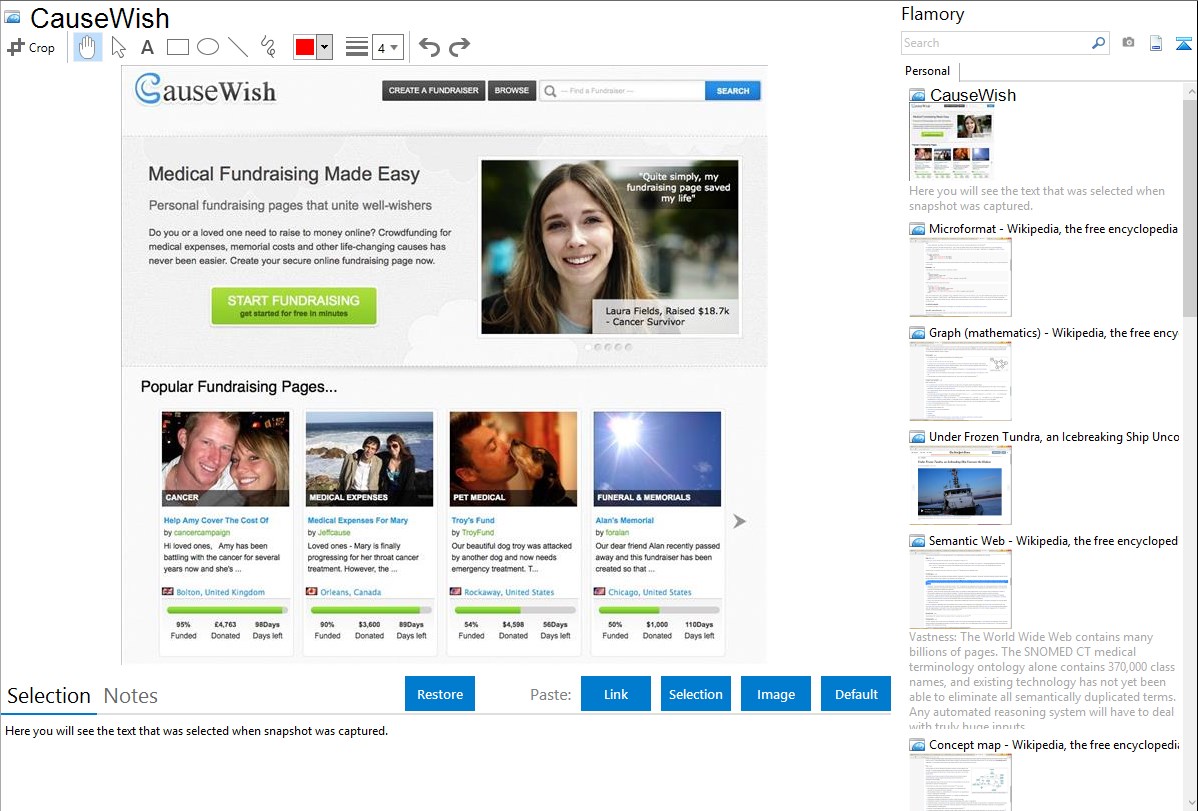Open the Microformat Wikipedia snapshot thumbnail
The height and width of the screenshot is (811, 1198).
point(960,277)
